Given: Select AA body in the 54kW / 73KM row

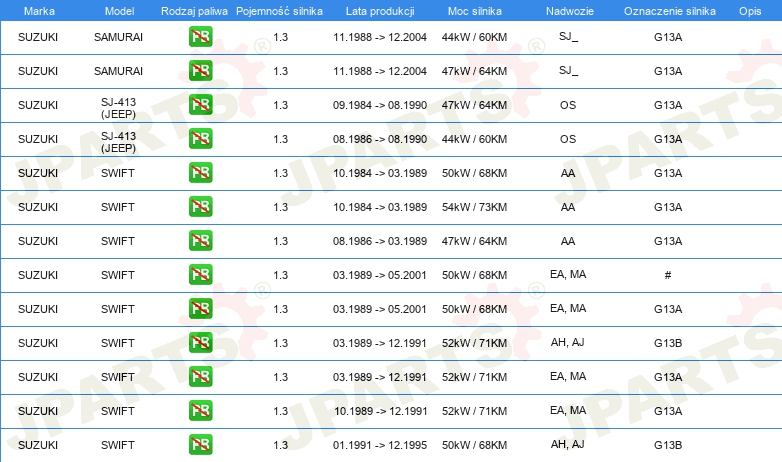Looking at the screenshot, I should [x=568, y=207].
